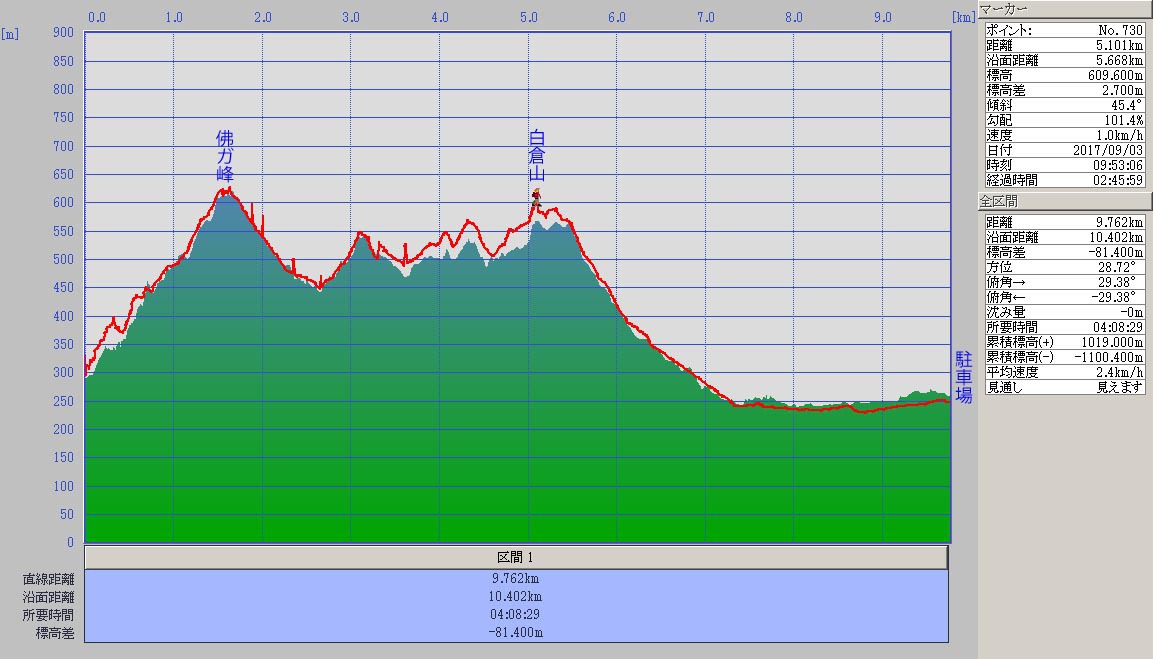
Task: Click the 900 label on elevation axis
Action: click(63, 32)
